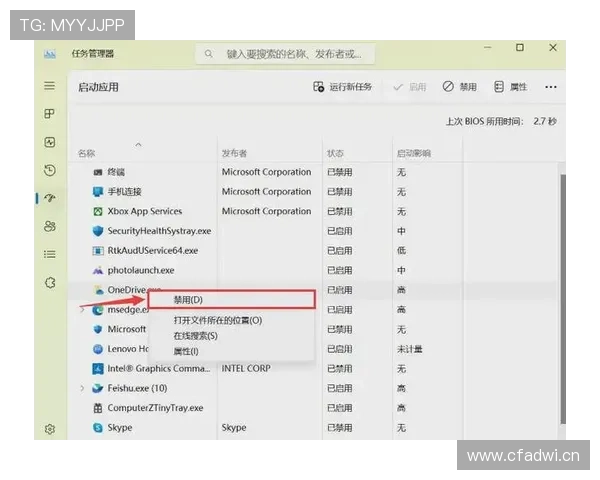Screen dimensions: 600x480
Task: Open the Services page in the sidebar
Action: (x=50, y=283)
